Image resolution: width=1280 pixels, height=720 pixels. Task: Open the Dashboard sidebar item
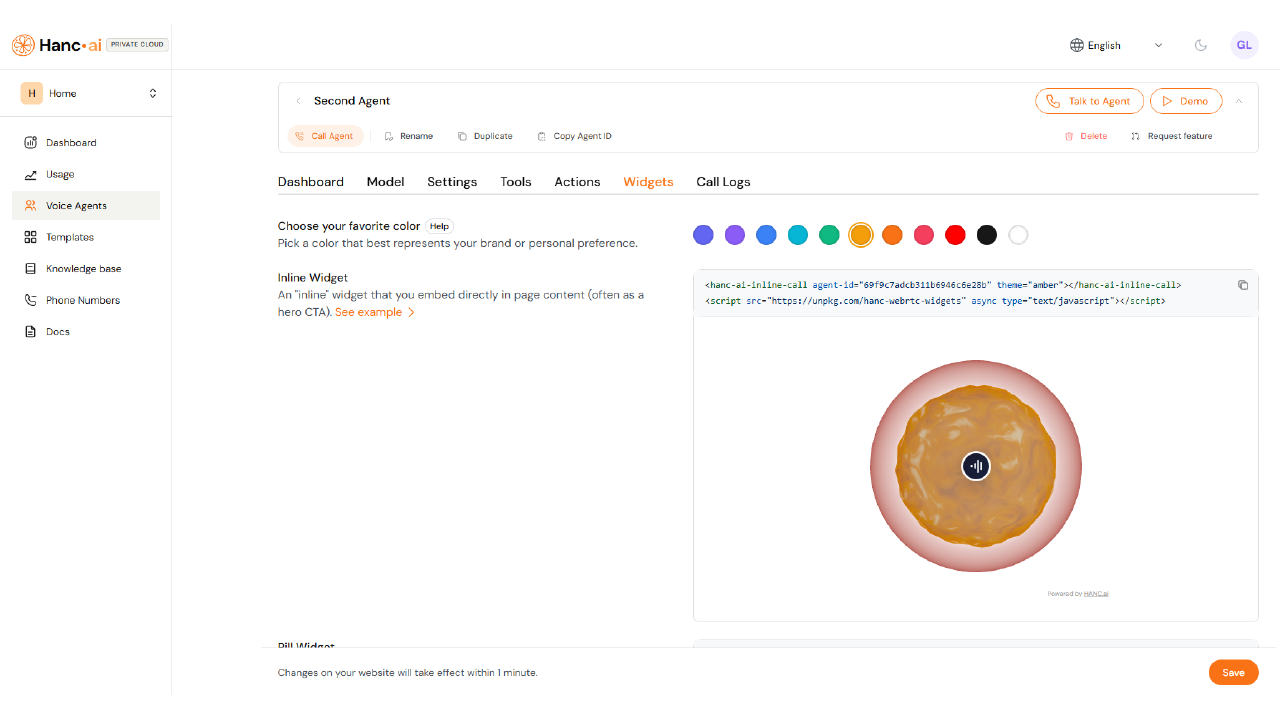86,143
